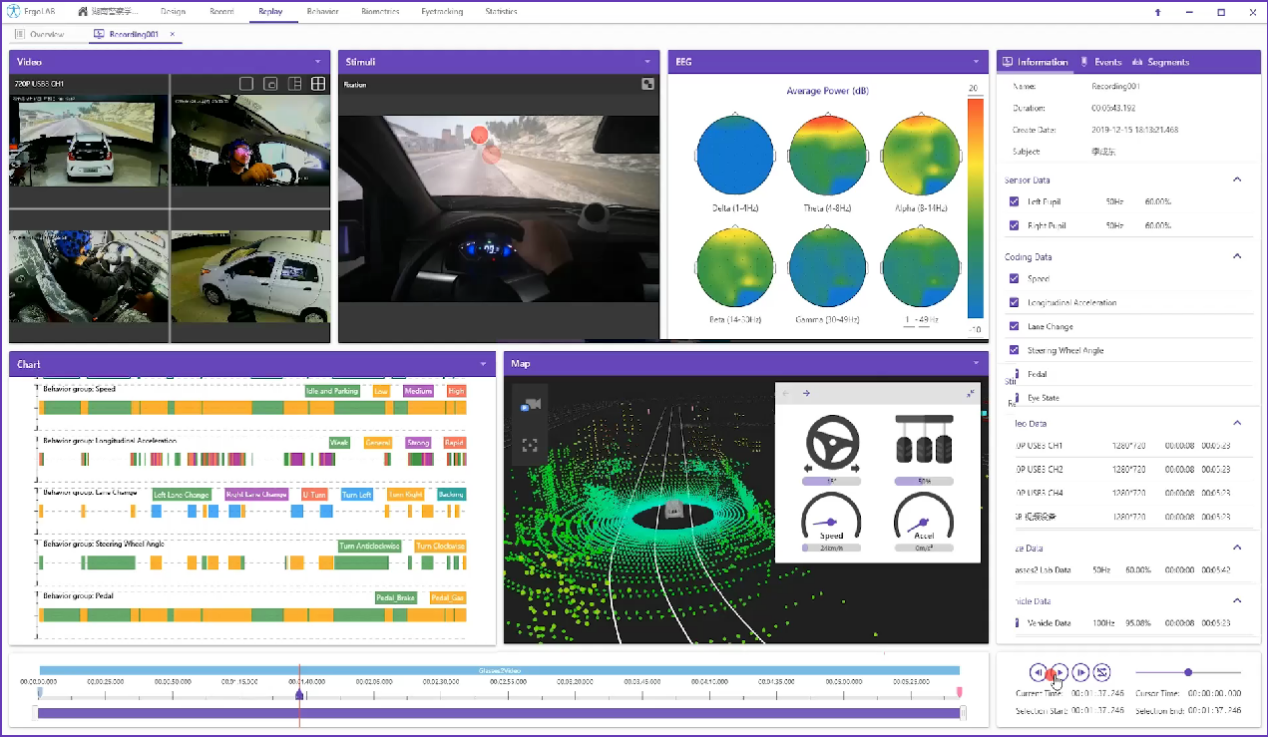
Task: Click the camera icon in Map panel
Action: coord(530,404)
